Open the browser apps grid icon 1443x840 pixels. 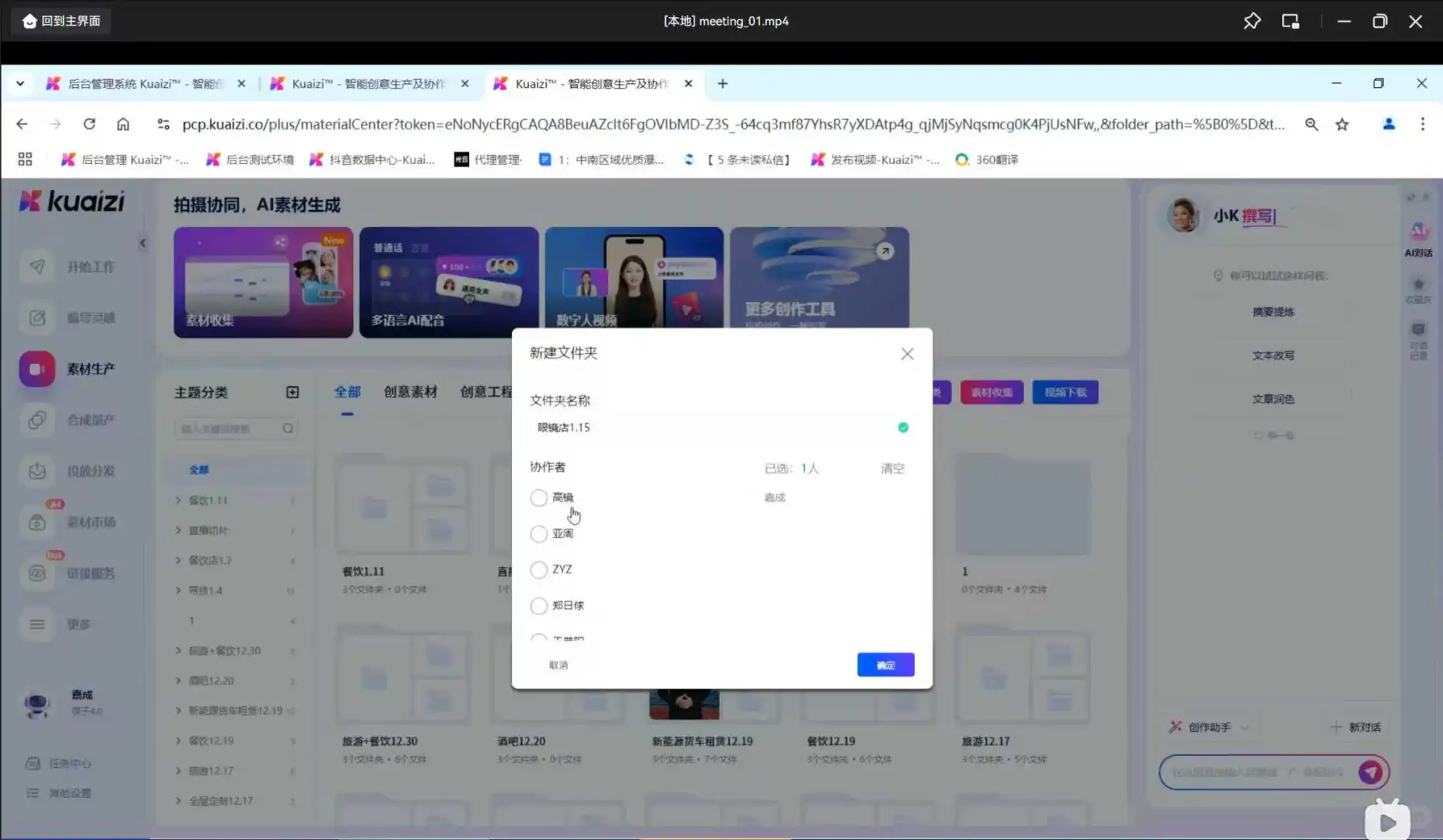pos(25,159)
